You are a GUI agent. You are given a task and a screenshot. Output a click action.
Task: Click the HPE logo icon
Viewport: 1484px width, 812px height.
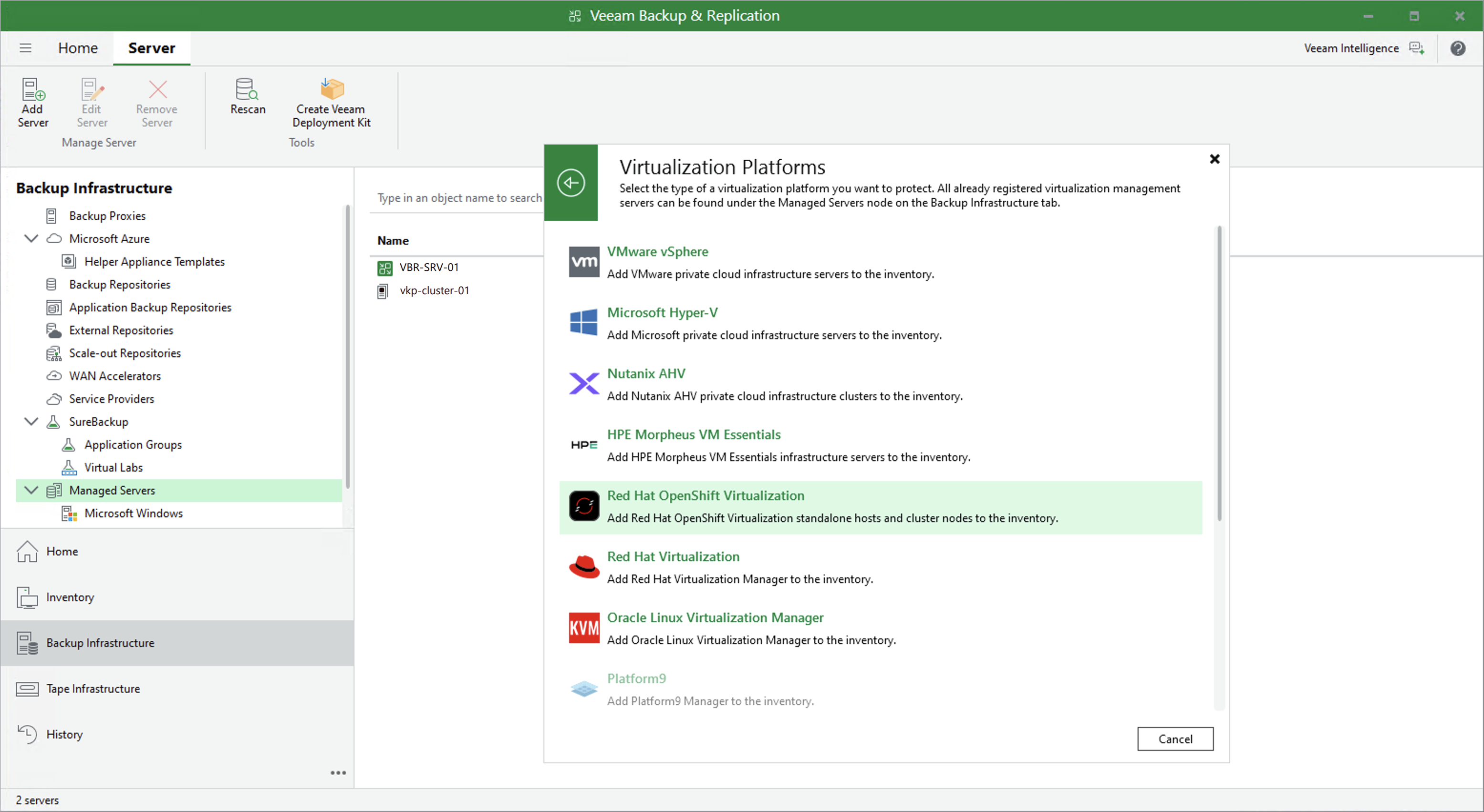click(x=583, y=444)
